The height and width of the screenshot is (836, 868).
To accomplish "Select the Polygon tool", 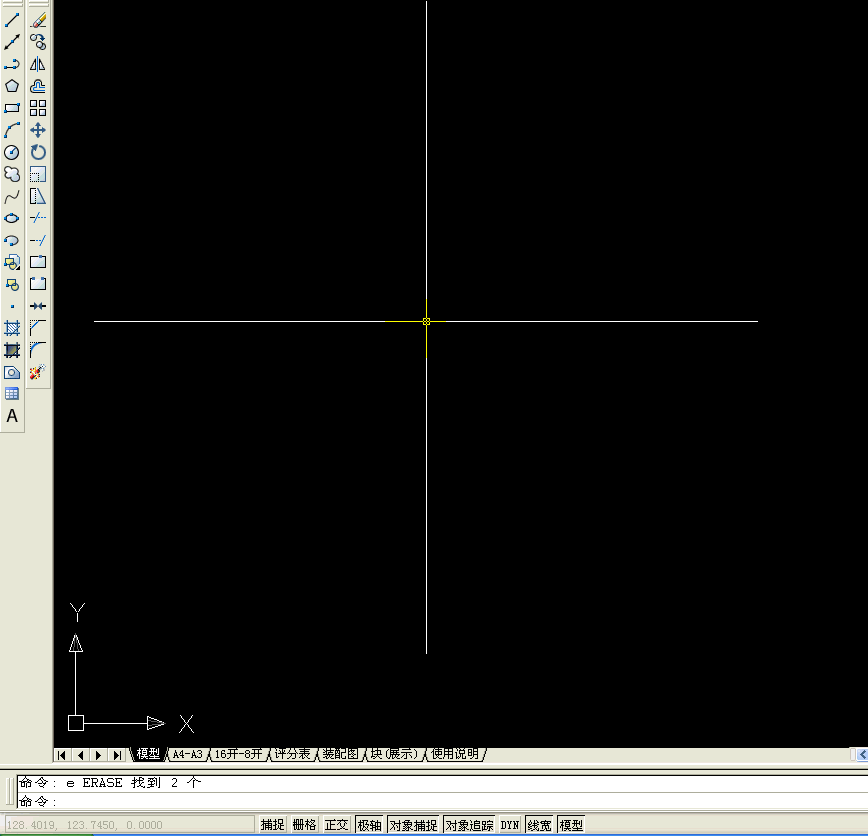I will (x=12, y=86).
